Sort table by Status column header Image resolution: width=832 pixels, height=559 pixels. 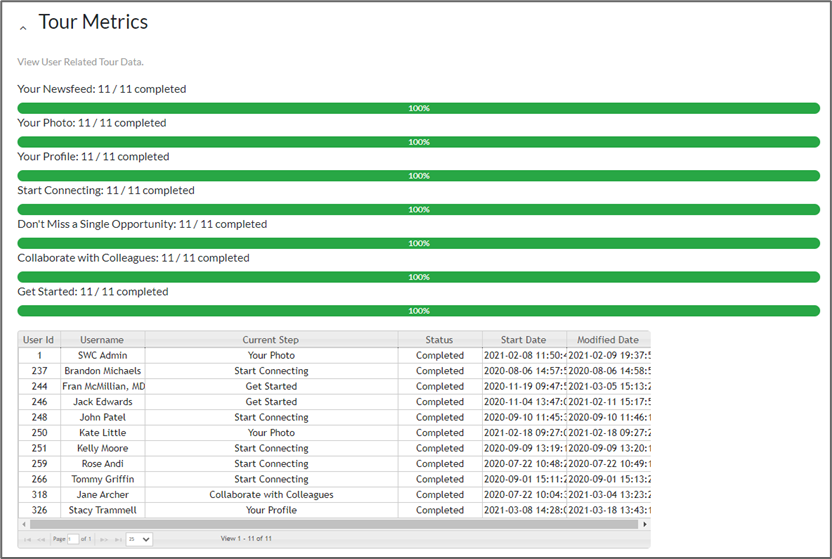[439, 340]
